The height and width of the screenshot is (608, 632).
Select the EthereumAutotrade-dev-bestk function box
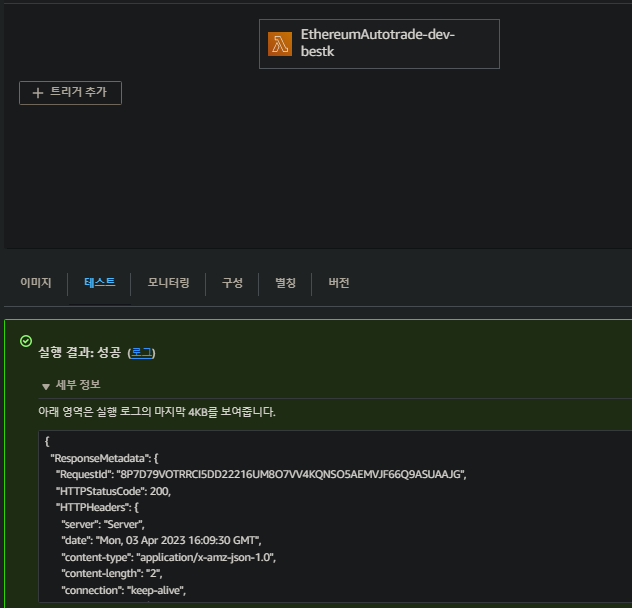point(379,44)
